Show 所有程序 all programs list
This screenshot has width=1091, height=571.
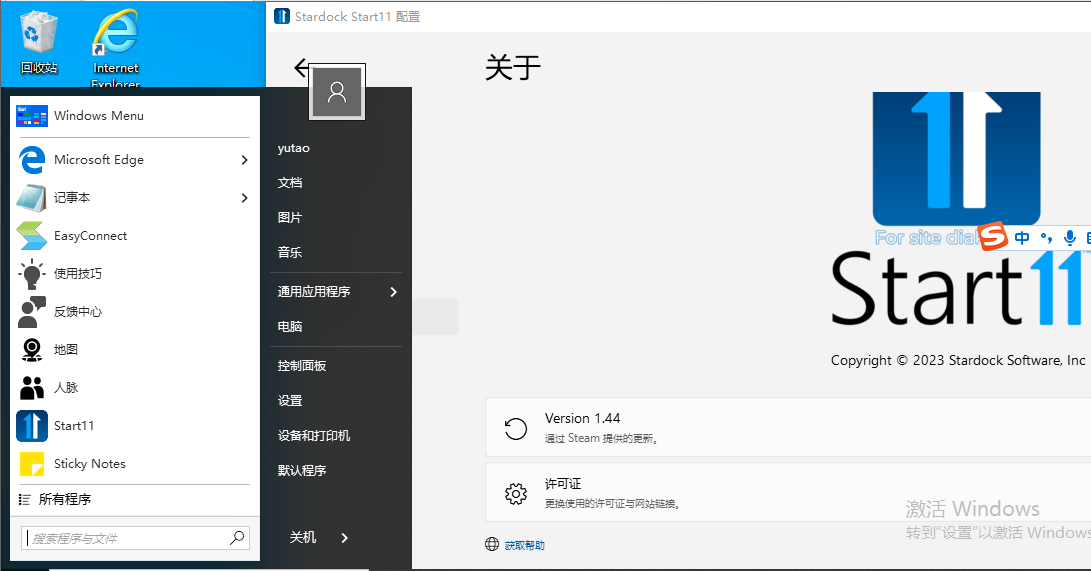(65, 499)
